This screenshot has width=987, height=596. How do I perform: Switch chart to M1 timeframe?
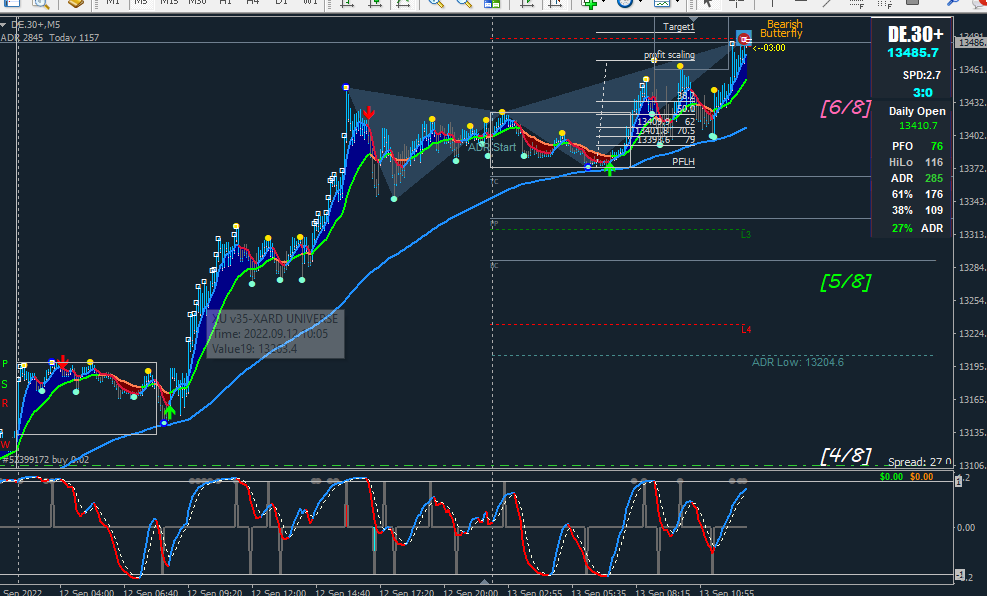click(x=113, y=3)
